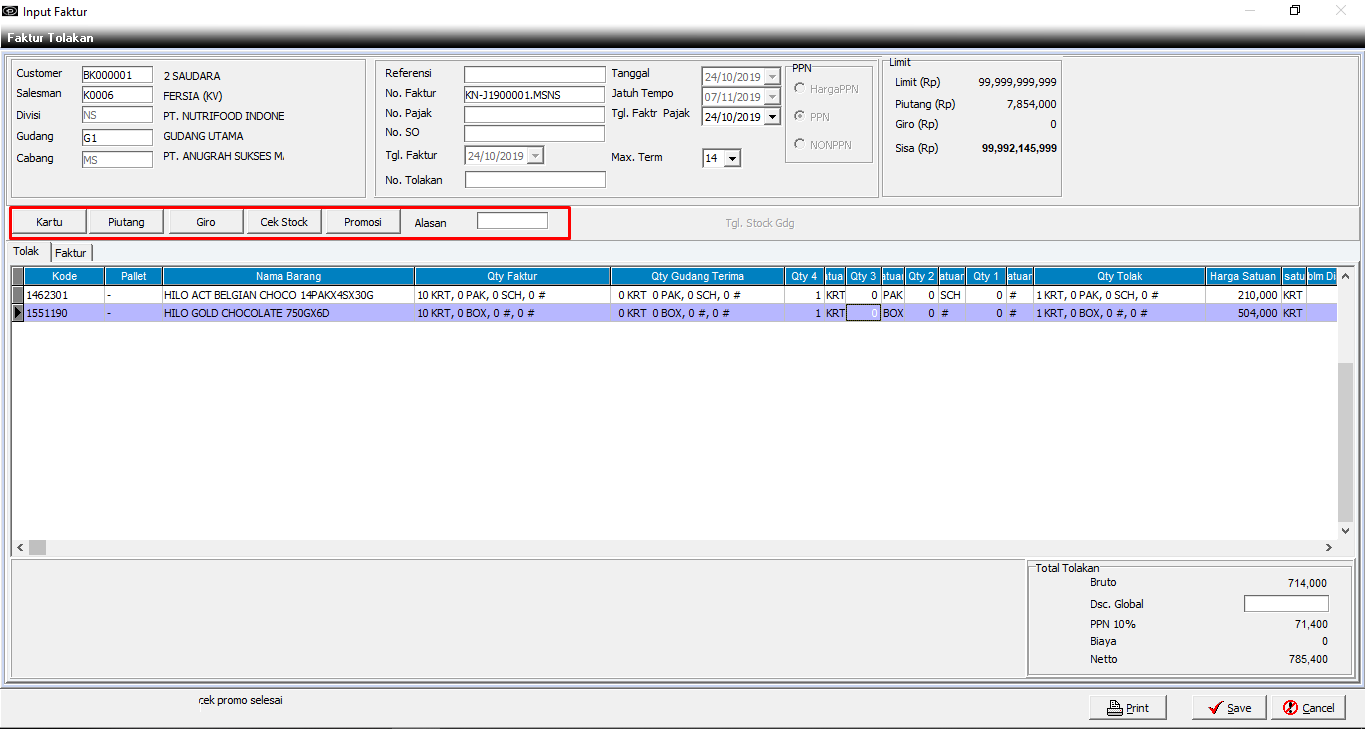Image resolution: width=1365 pixels, height=729 pixels.
Task: Click the horizontal scrollbar thumb of the table
Action: [x=37, y=547]
